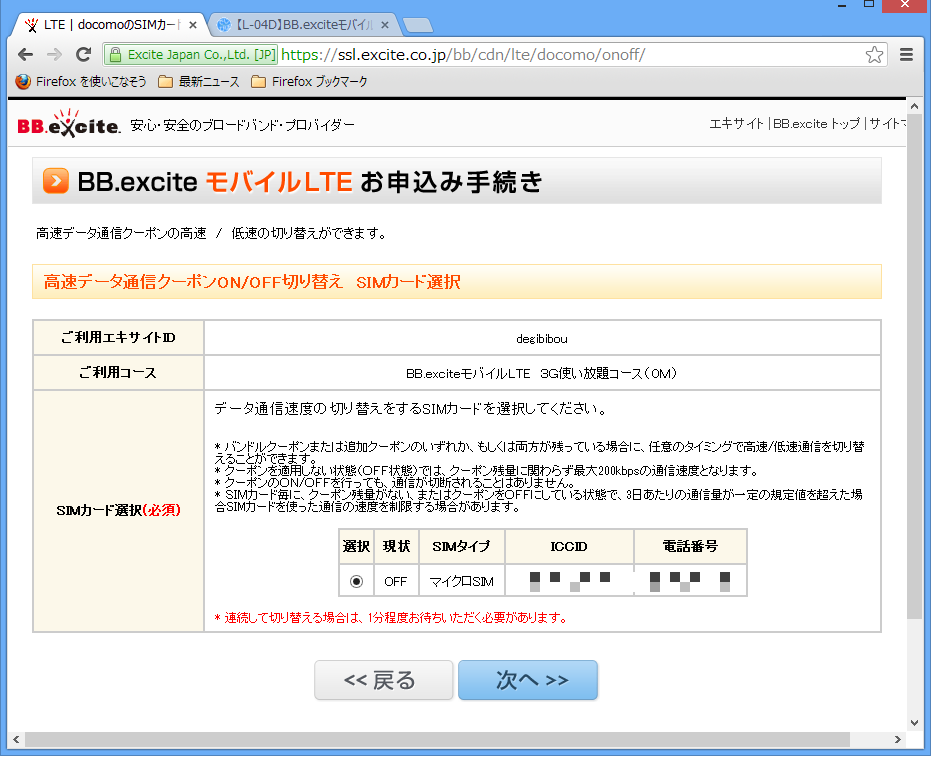The height and width of the screenshot is (764, 931).
Task: Open the エキサイト header link
Action: point(736,123)
